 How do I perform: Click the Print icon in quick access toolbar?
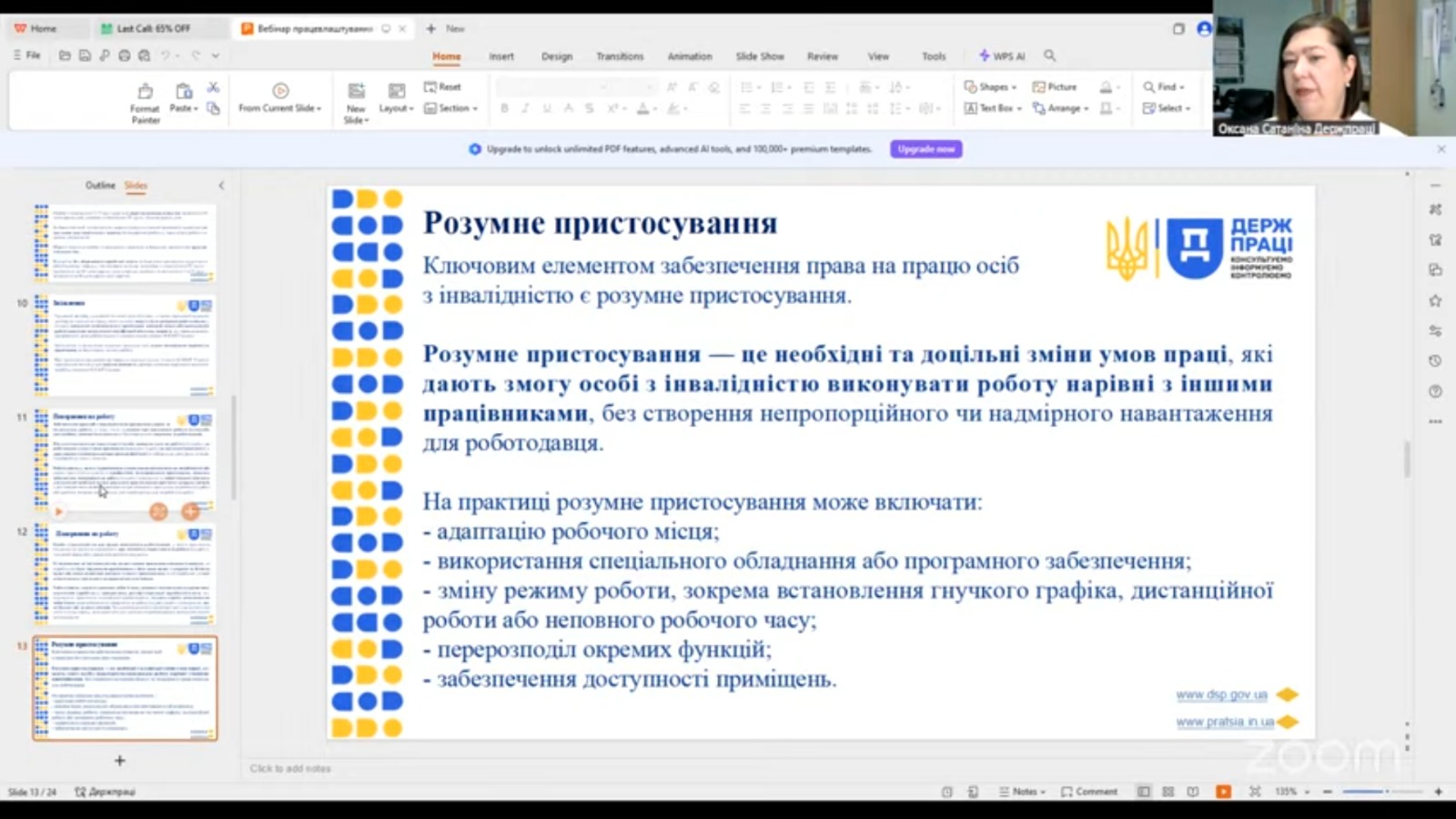tap(124, 56)
